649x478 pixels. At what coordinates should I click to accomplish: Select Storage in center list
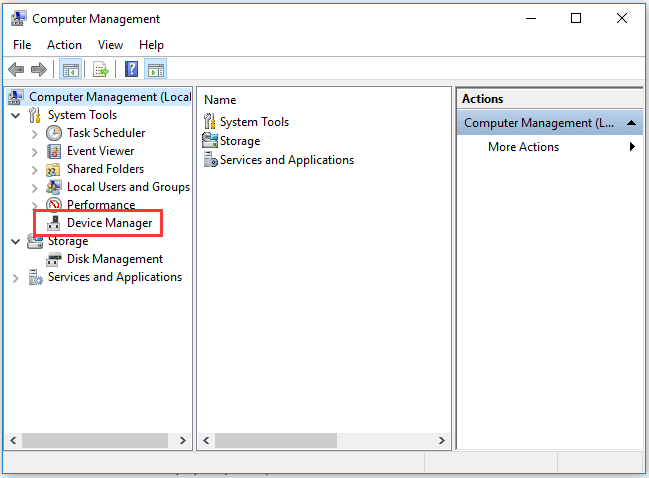[x=240, y=141]
